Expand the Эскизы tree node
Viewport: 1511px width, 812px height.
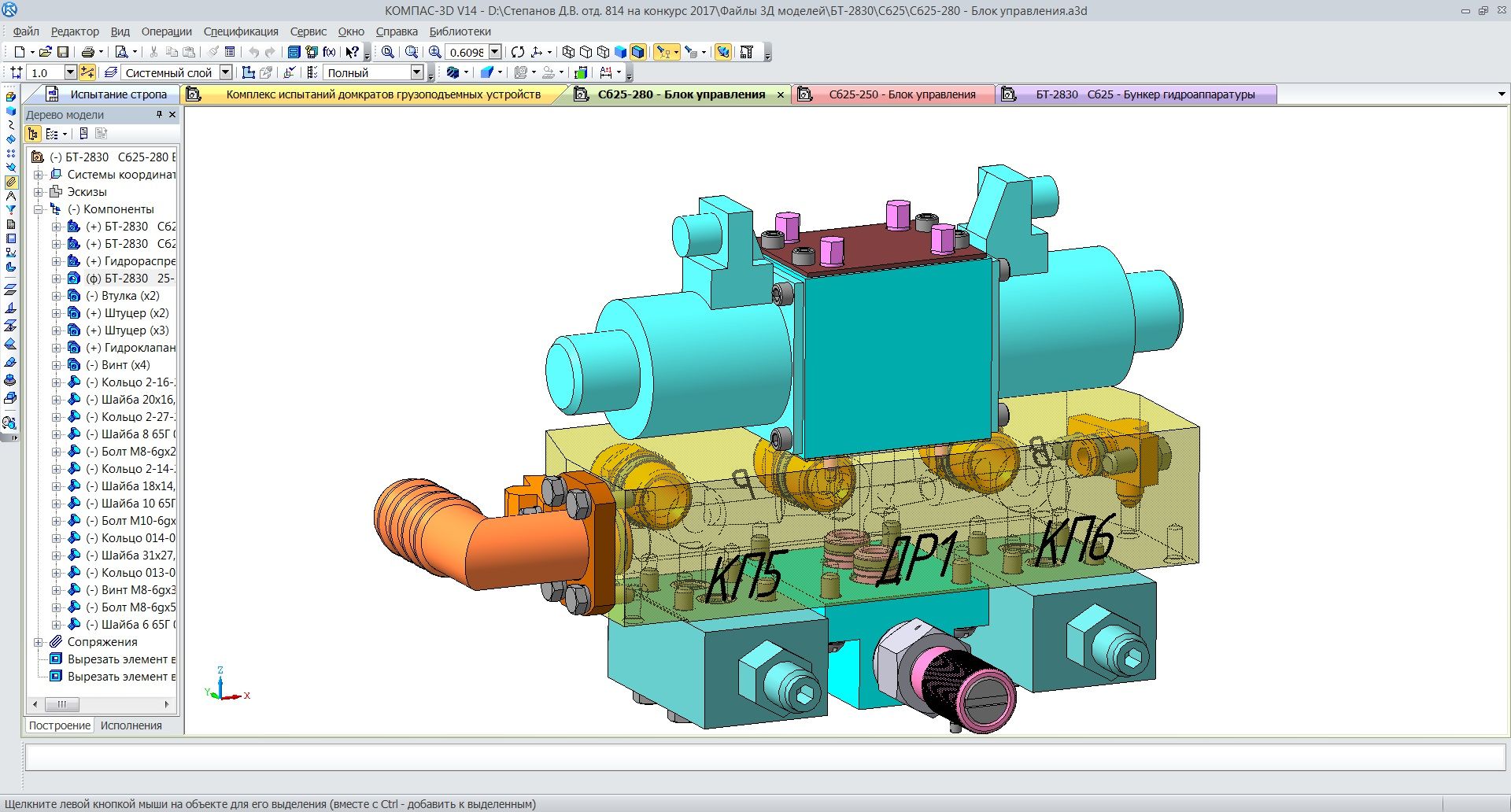[38, 192]
